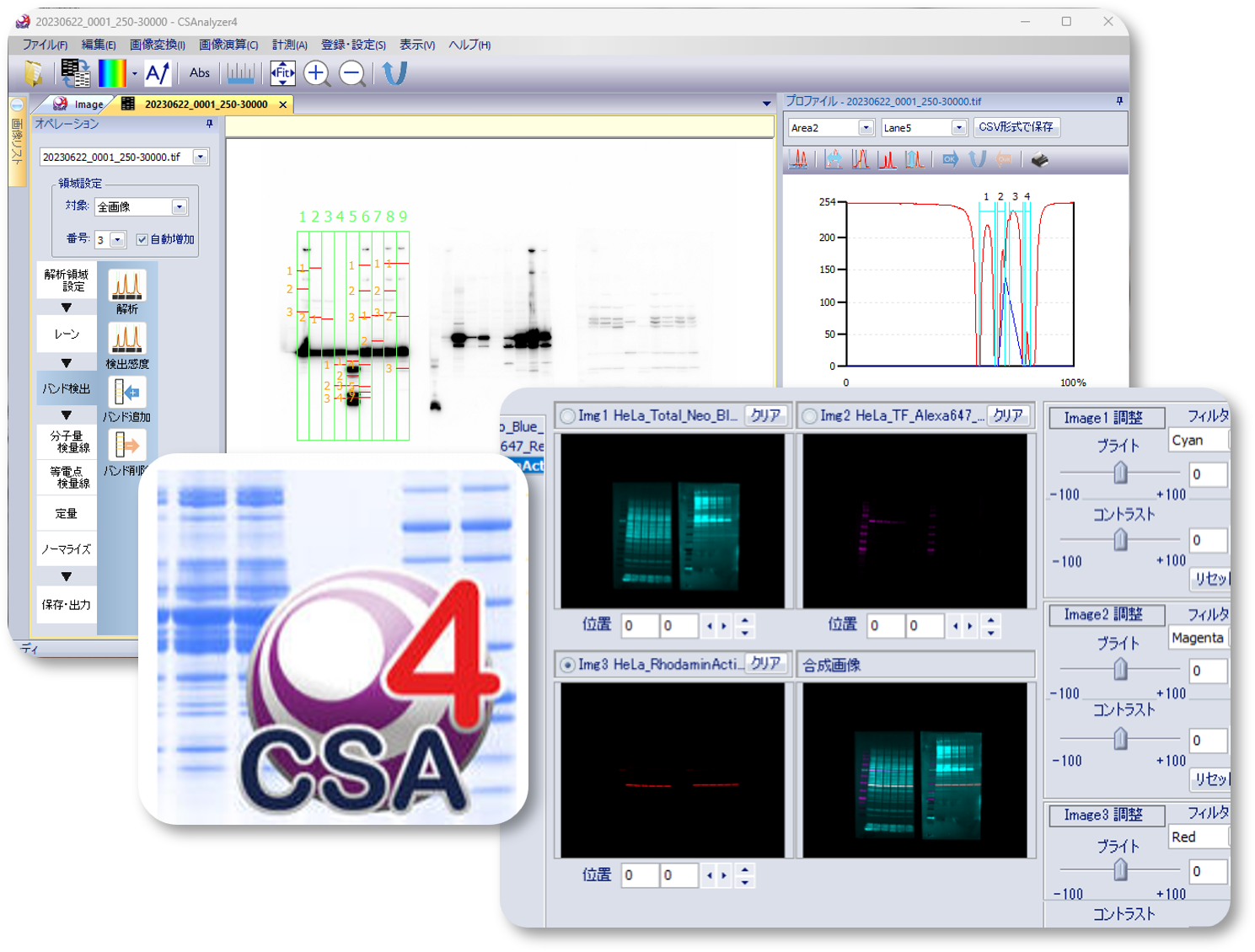Viewport: 1255px width, 952px height.
Task: Open the Lane5 dropdown in profile panel
Action: click(959, 127)
